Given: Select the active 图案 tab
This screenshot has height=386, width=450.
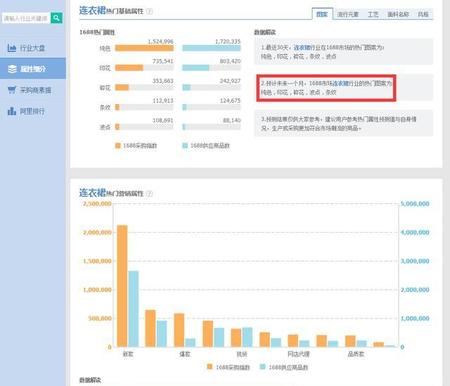Looking at the screenshot, I should click(x=322, y=14).
